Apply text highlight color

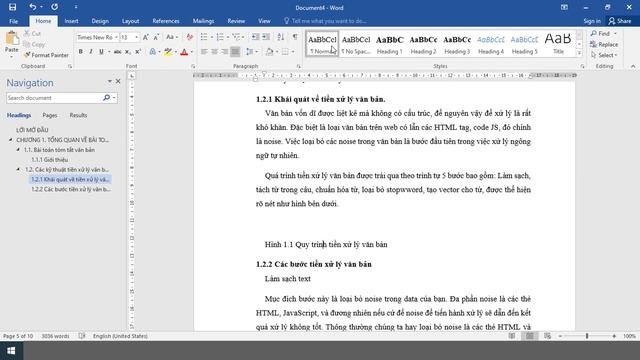(x=168, y=52)
